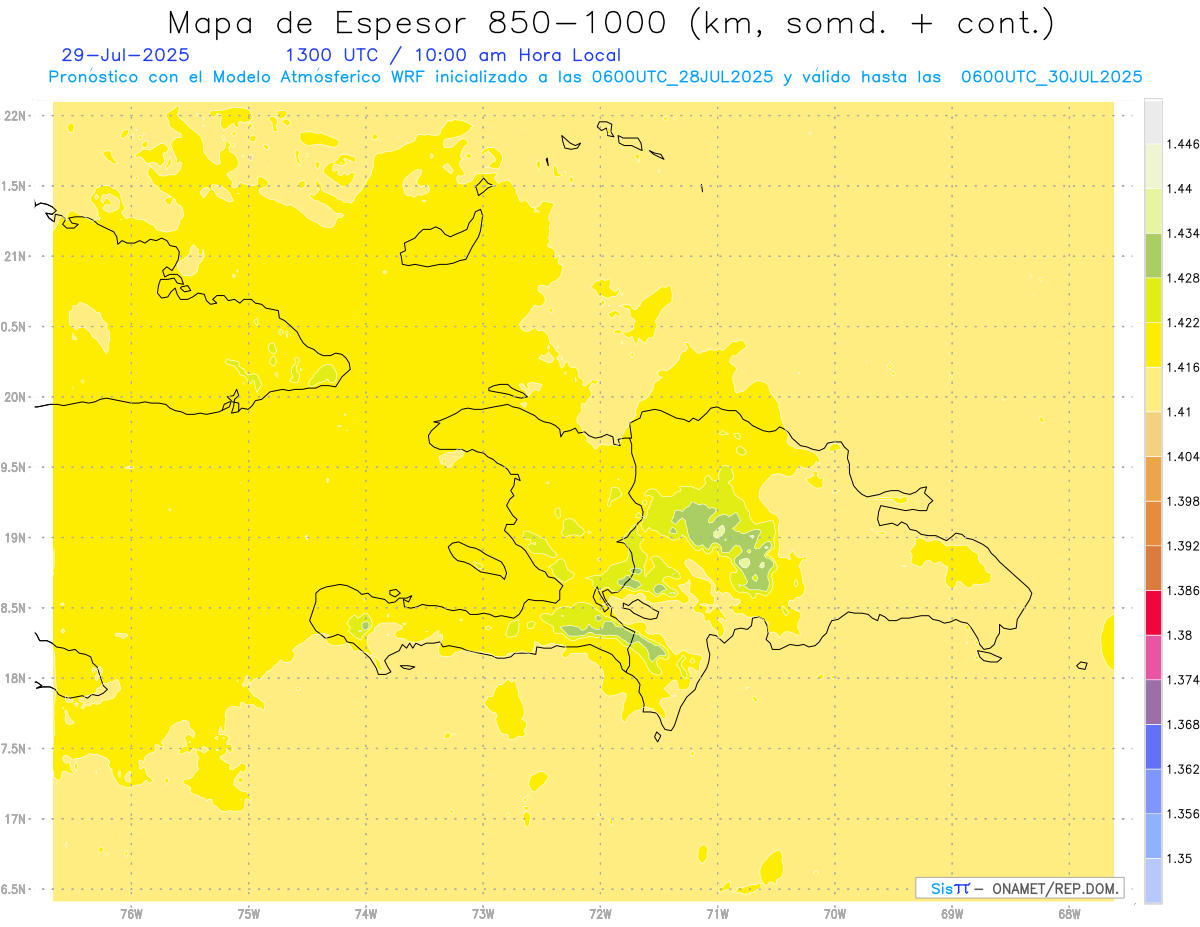
Task: Click the colorbar value 1.398
Action: click(1185, 501)
